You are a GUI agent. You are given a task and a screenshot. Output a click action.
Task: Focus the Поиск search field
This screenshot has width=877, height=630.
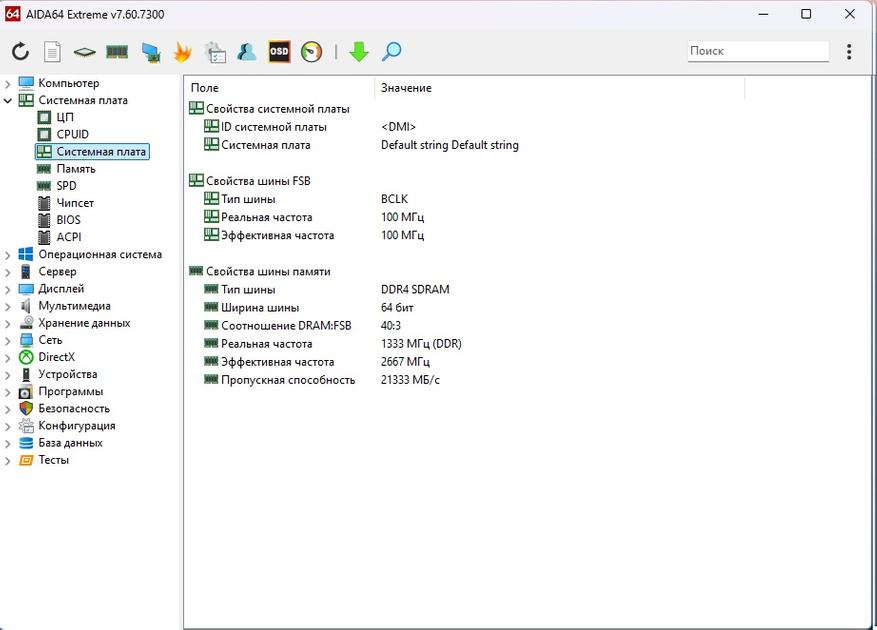(758, 51)
